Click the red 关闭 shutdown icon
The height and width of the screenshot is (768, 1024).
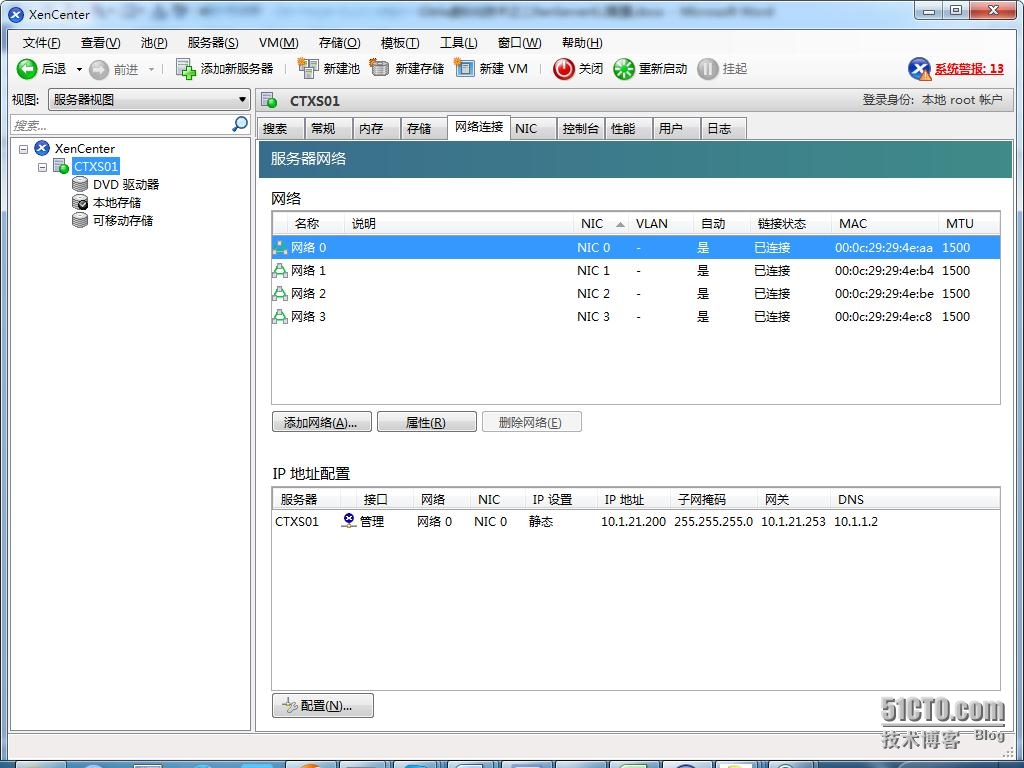tap(564, 69)
